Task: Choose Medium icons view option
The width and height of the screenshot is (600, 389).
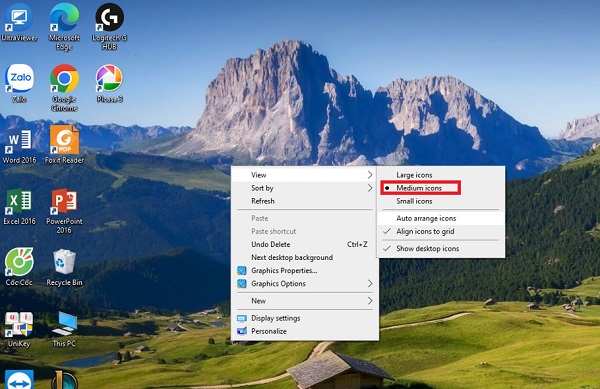Action: (441, 188)
